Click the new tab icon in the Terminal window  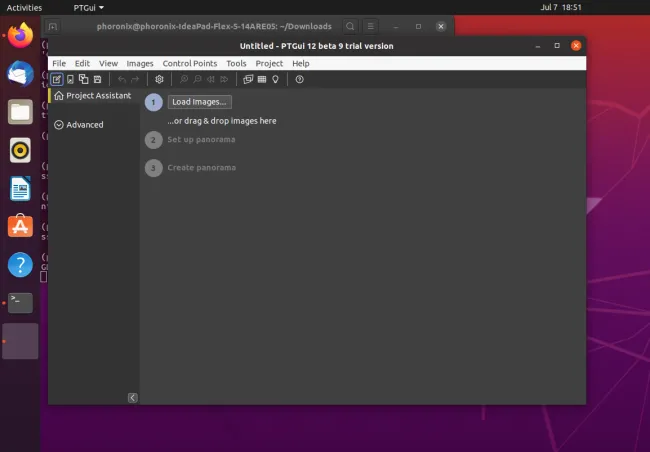(x=52, y=27)
